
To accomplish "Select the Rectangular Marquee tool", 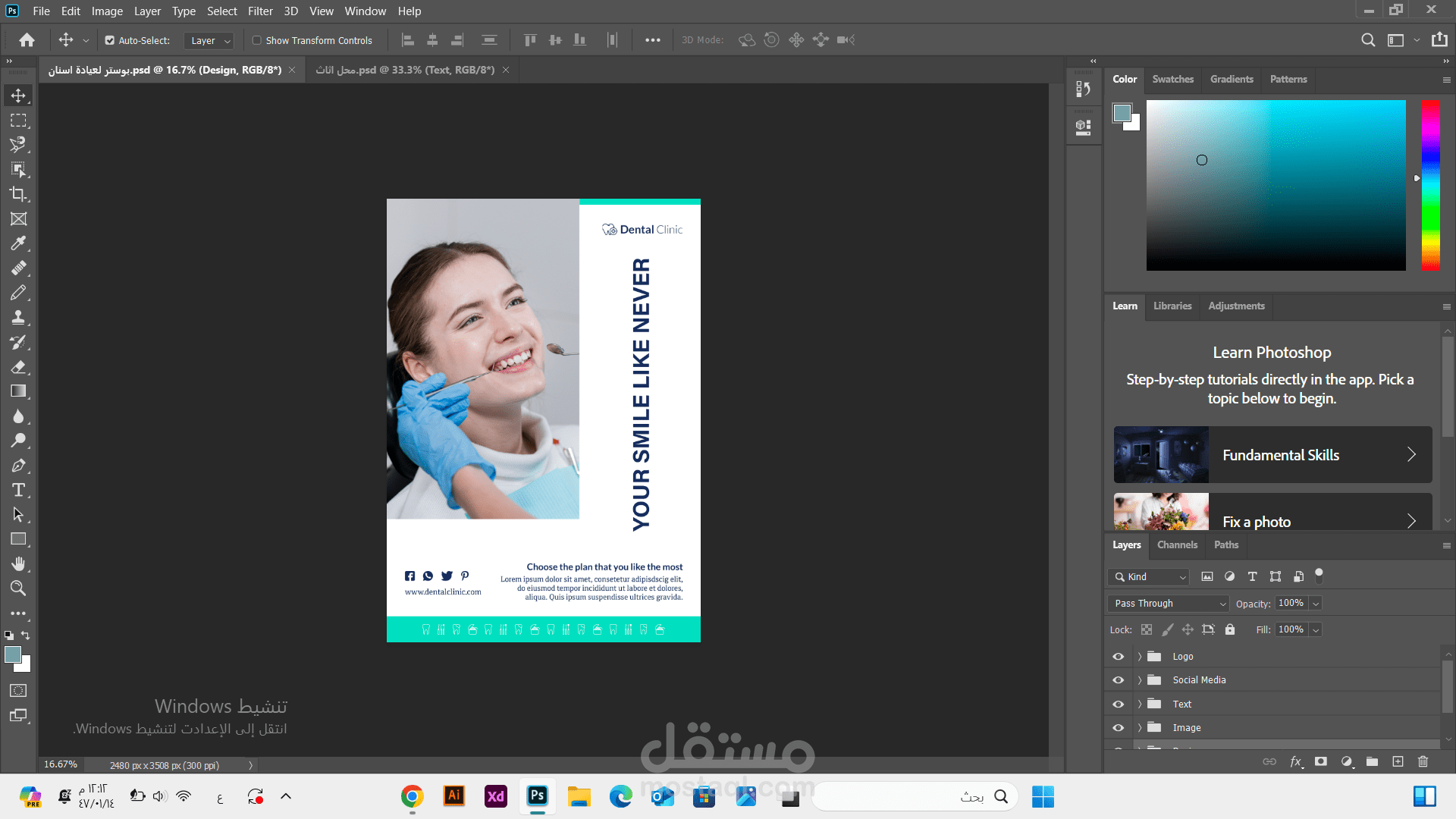I will click(18, 121).
